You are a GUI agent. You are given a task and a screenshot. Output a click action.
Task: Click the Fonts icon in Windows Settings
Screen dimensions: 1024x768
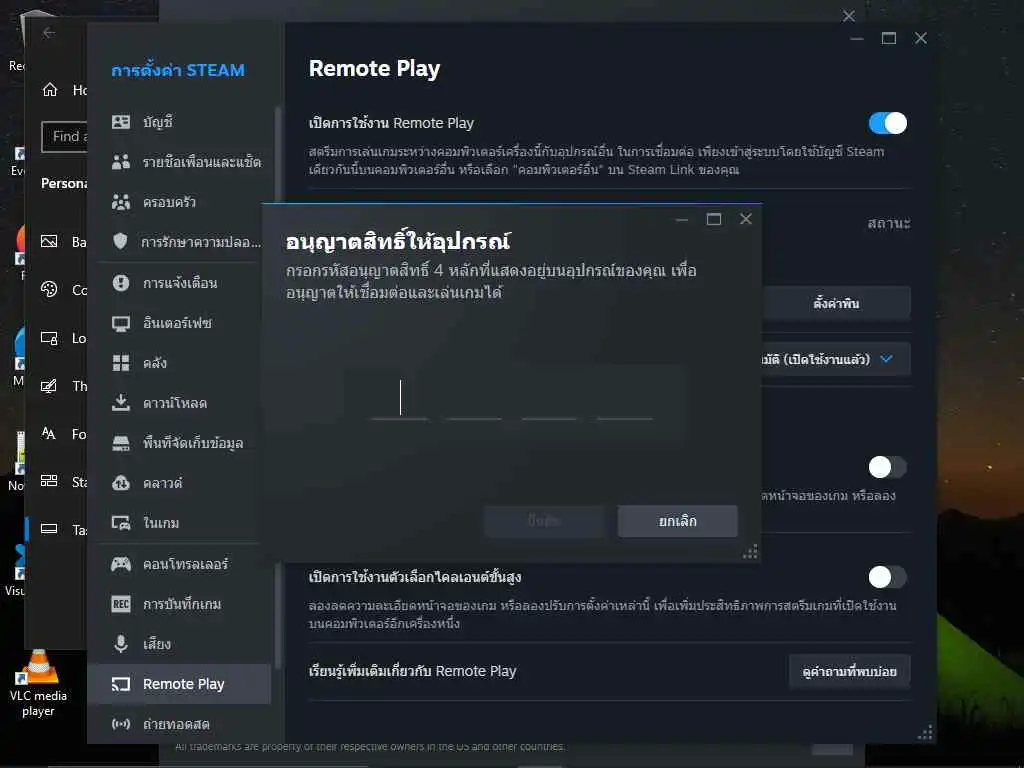(49, 433)
